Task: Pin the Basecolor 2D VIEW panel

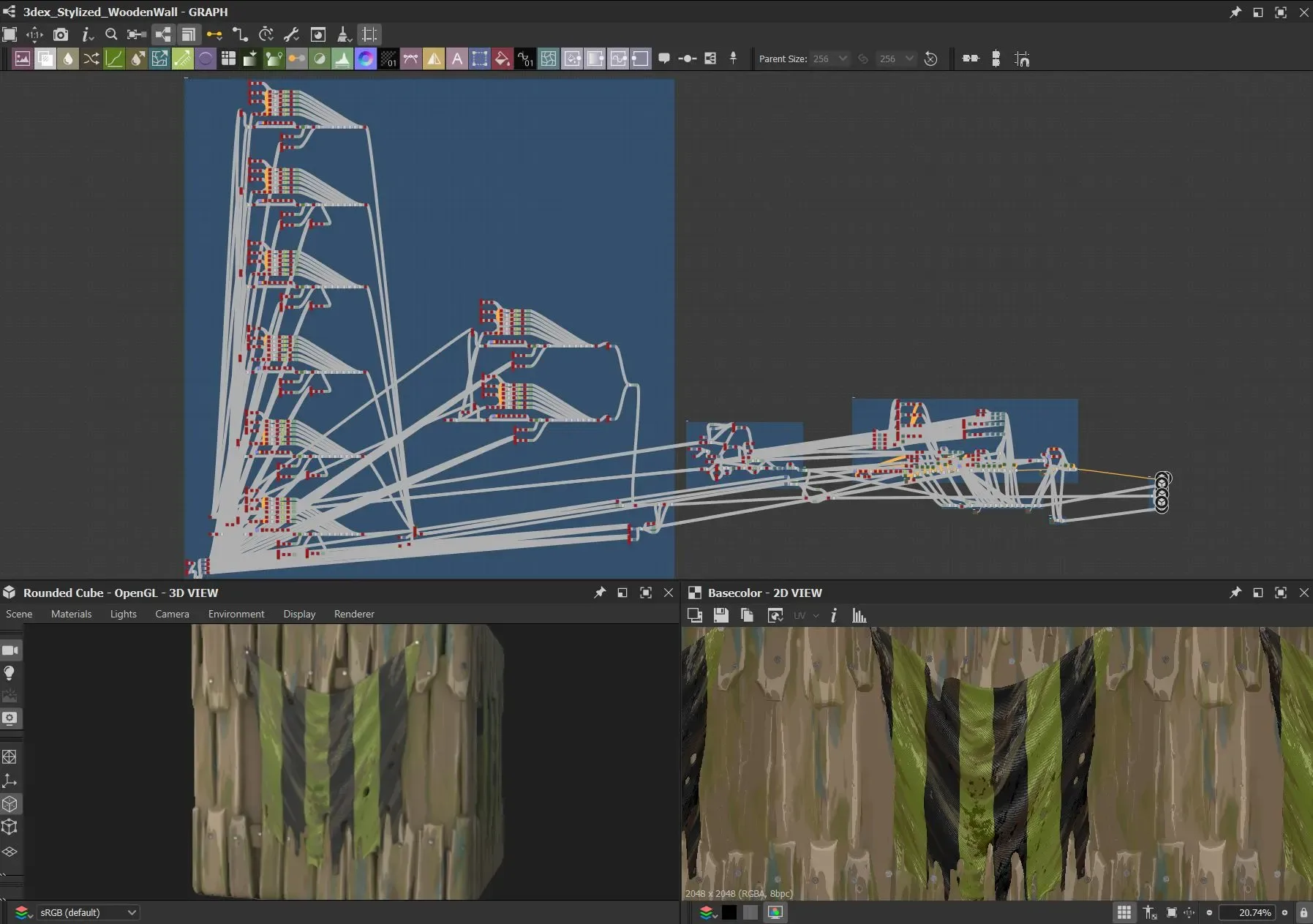Action: tap(1235, 593)
